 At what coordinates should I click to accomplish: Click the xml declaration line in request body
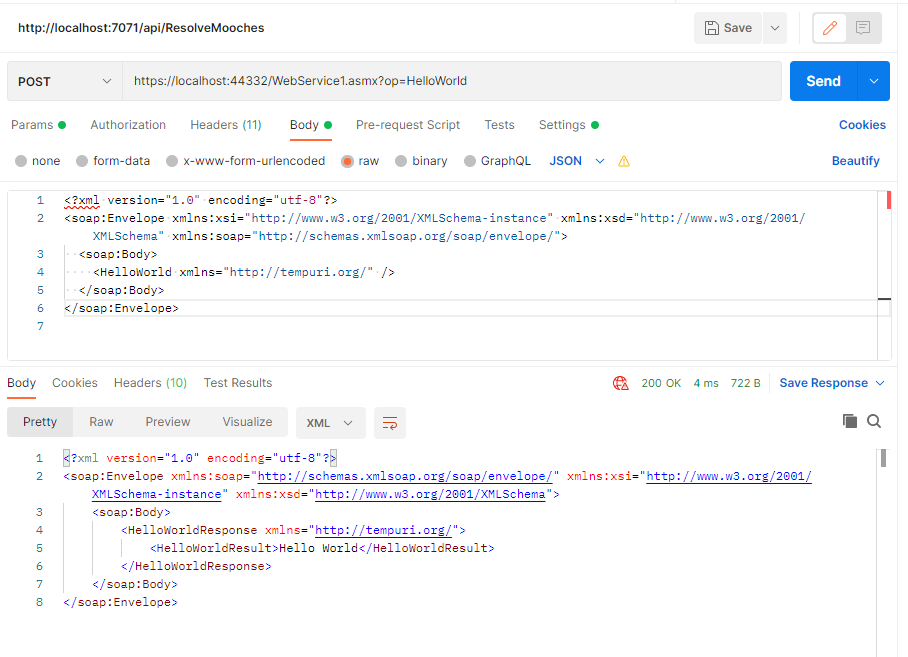(x=200, y=200)
